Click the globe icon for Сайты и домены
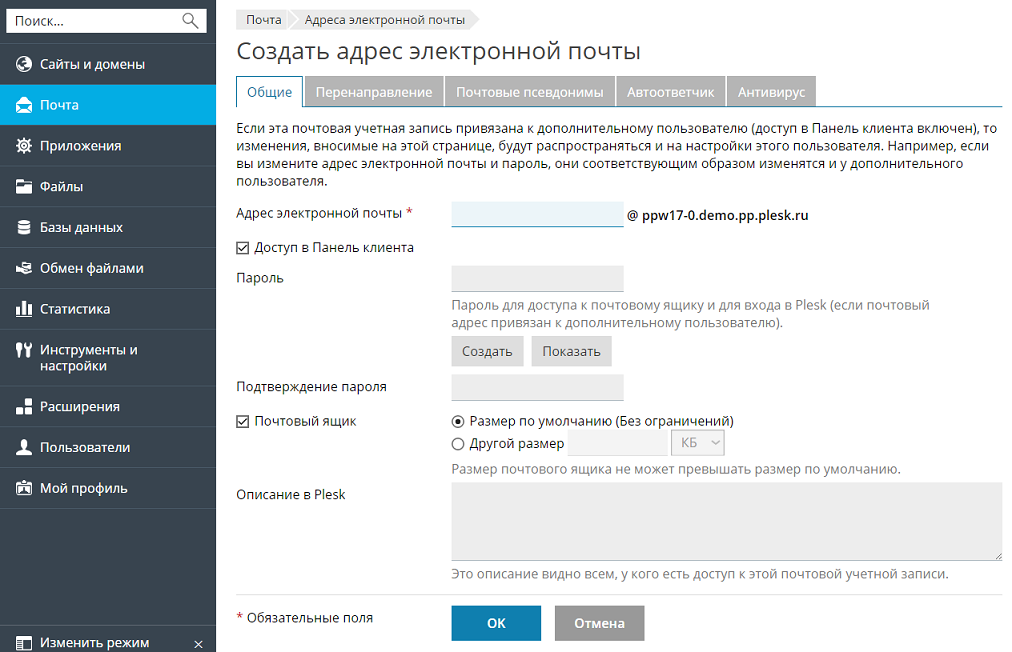Viewport: 1012px width, 652px height. point(24,64)
